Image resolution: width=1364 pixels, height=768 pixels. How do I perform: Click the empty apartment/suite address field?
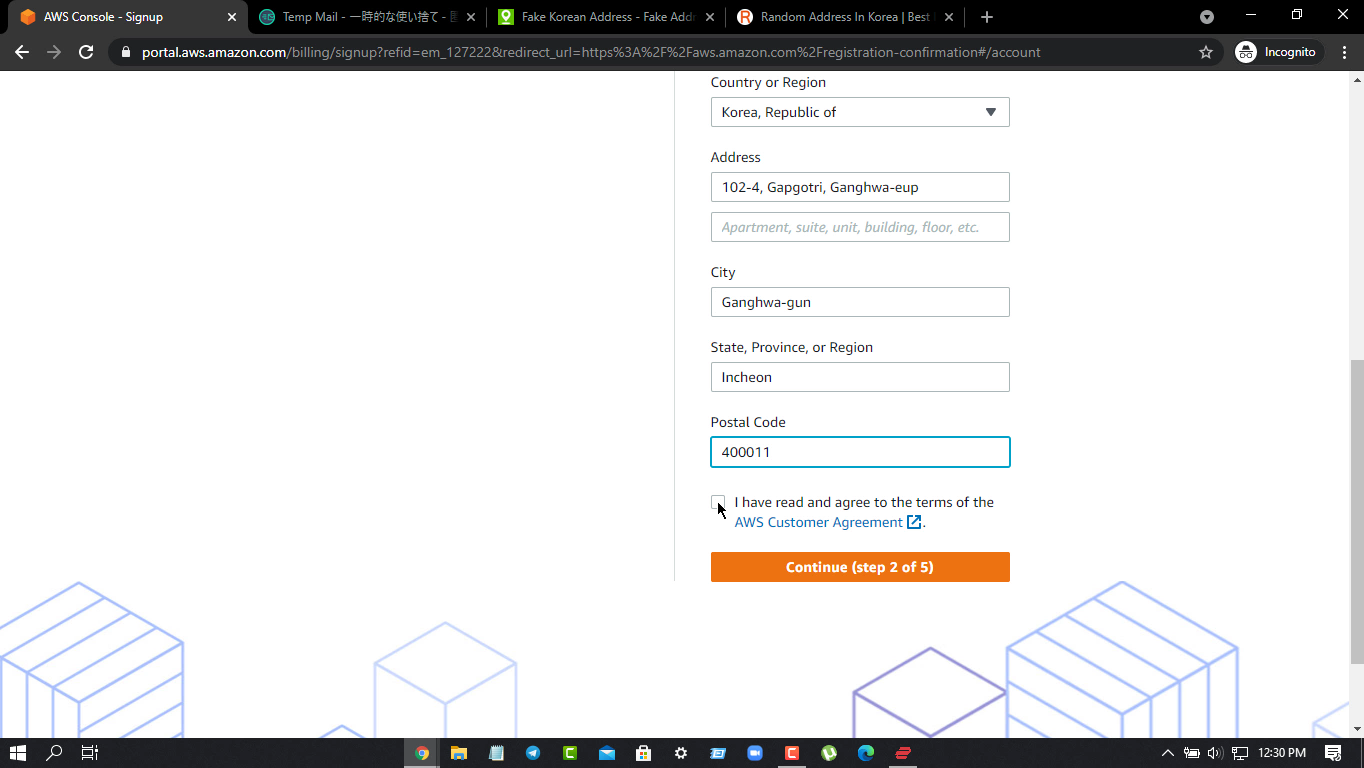pyautogui.click(x=860, y=227)
